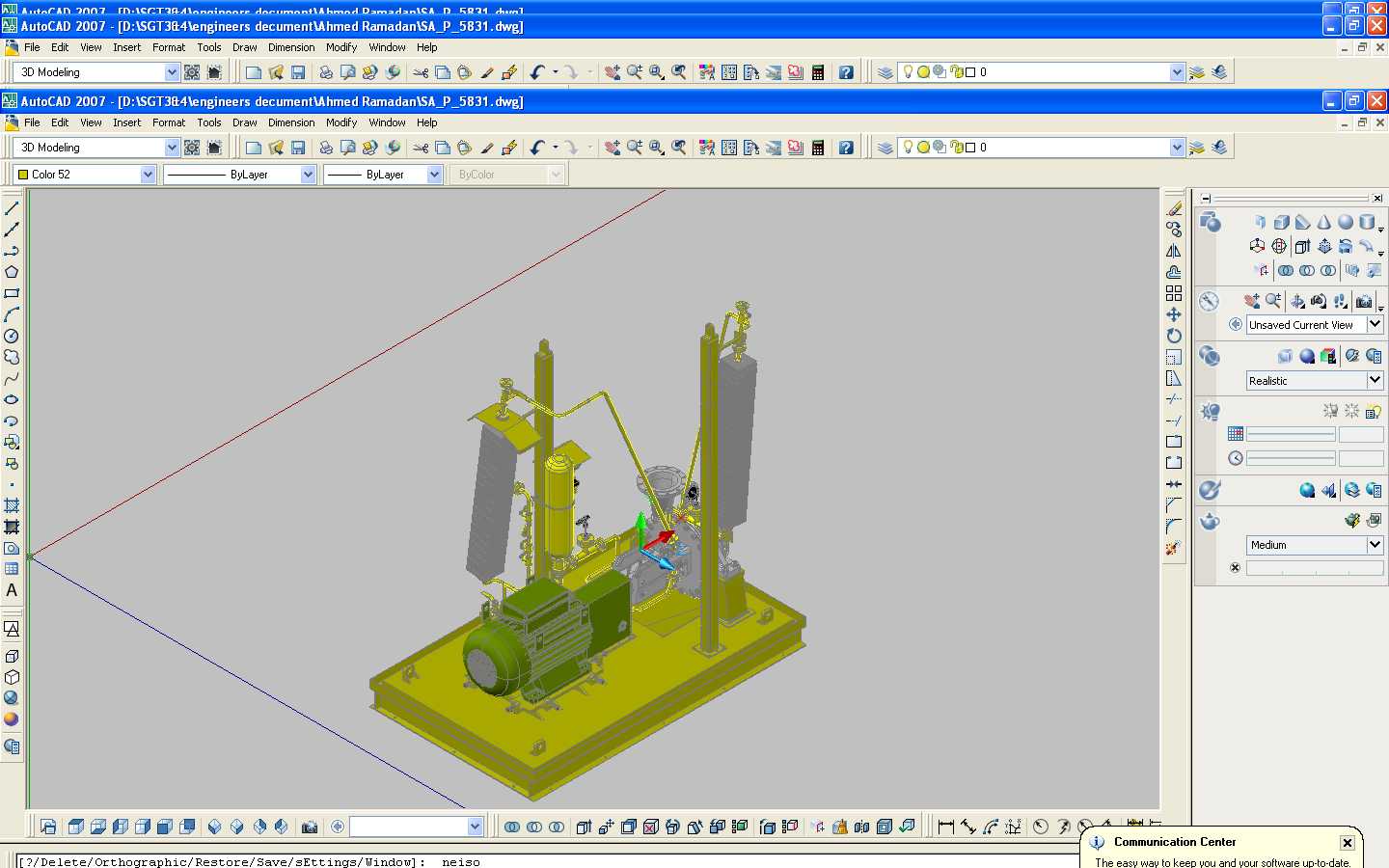Open the front window's Dimension menu
1389x868 pixels.
click(291, 122)
